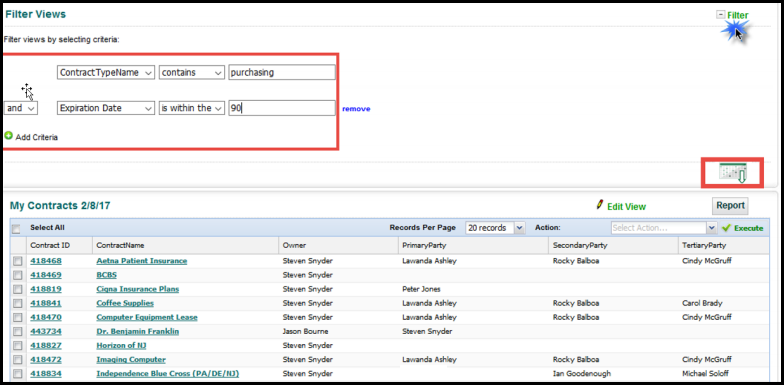Click the My Contracts 2/8/17 heading

[x=60, y=206]
